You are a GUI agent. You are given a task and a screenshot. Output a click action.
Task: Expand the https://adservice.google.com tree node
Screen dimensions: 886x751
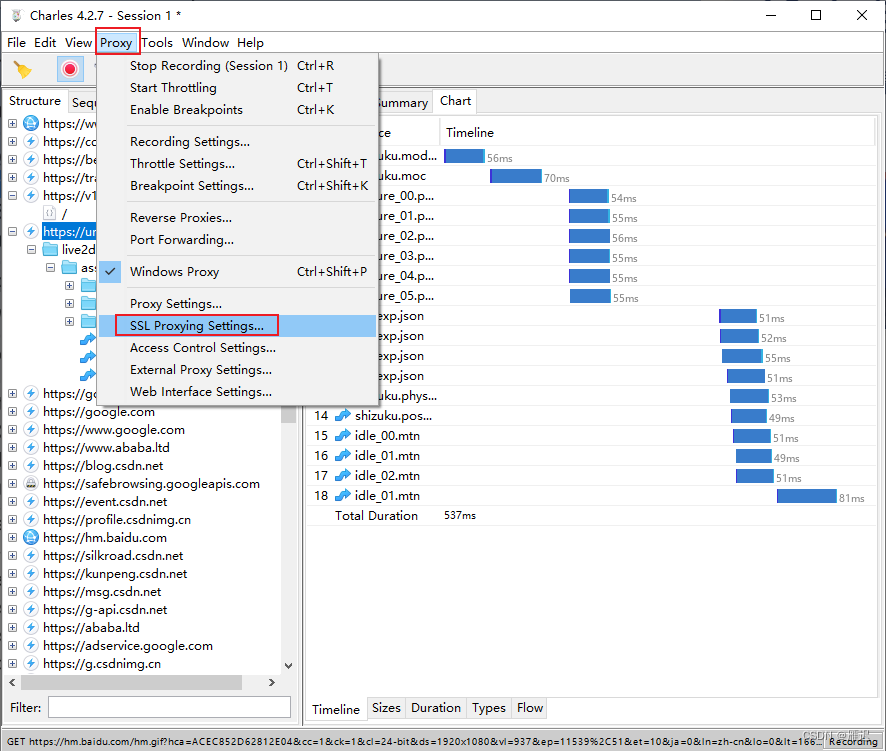point(12,645)
